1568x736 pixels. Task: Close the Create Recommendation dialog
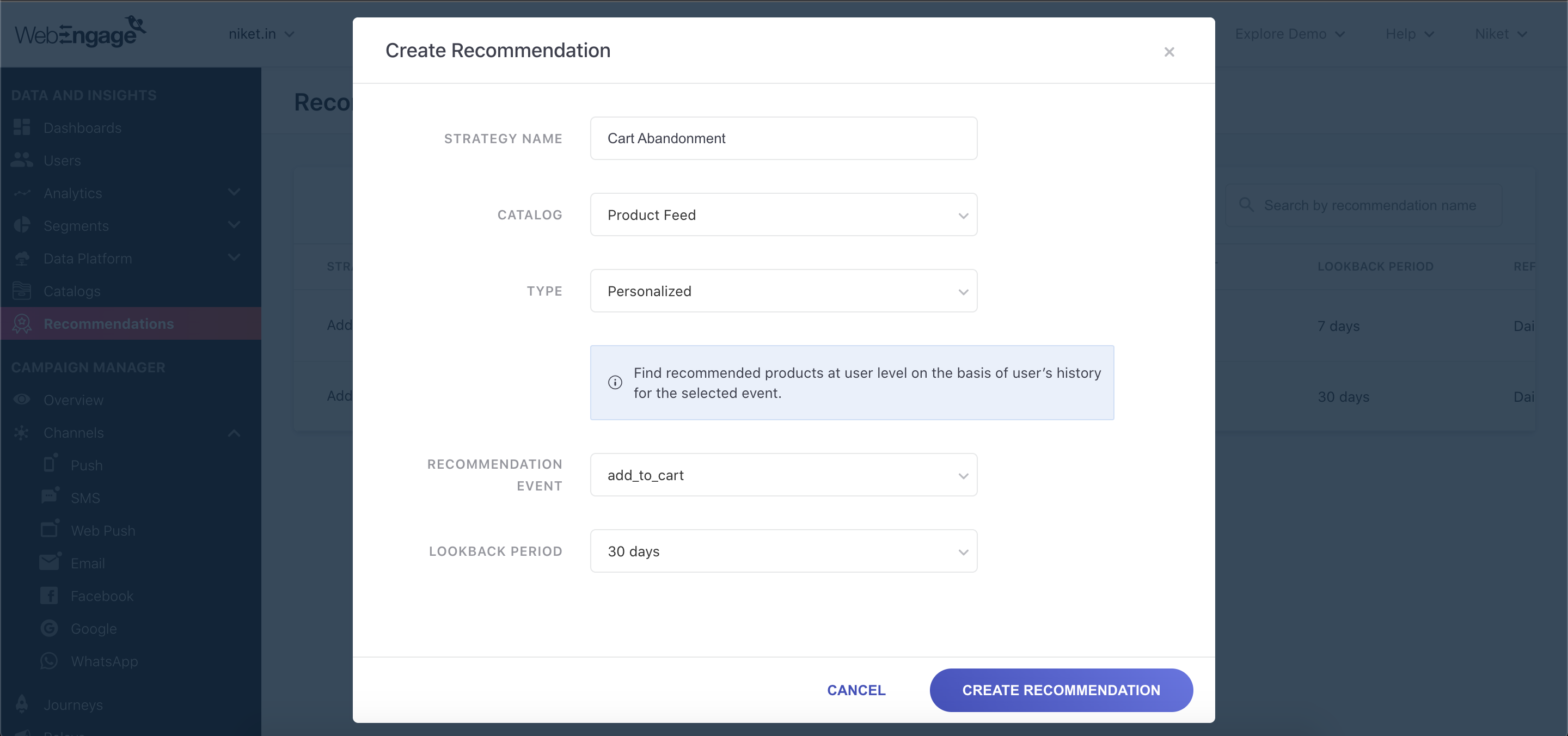[1169, 52]
